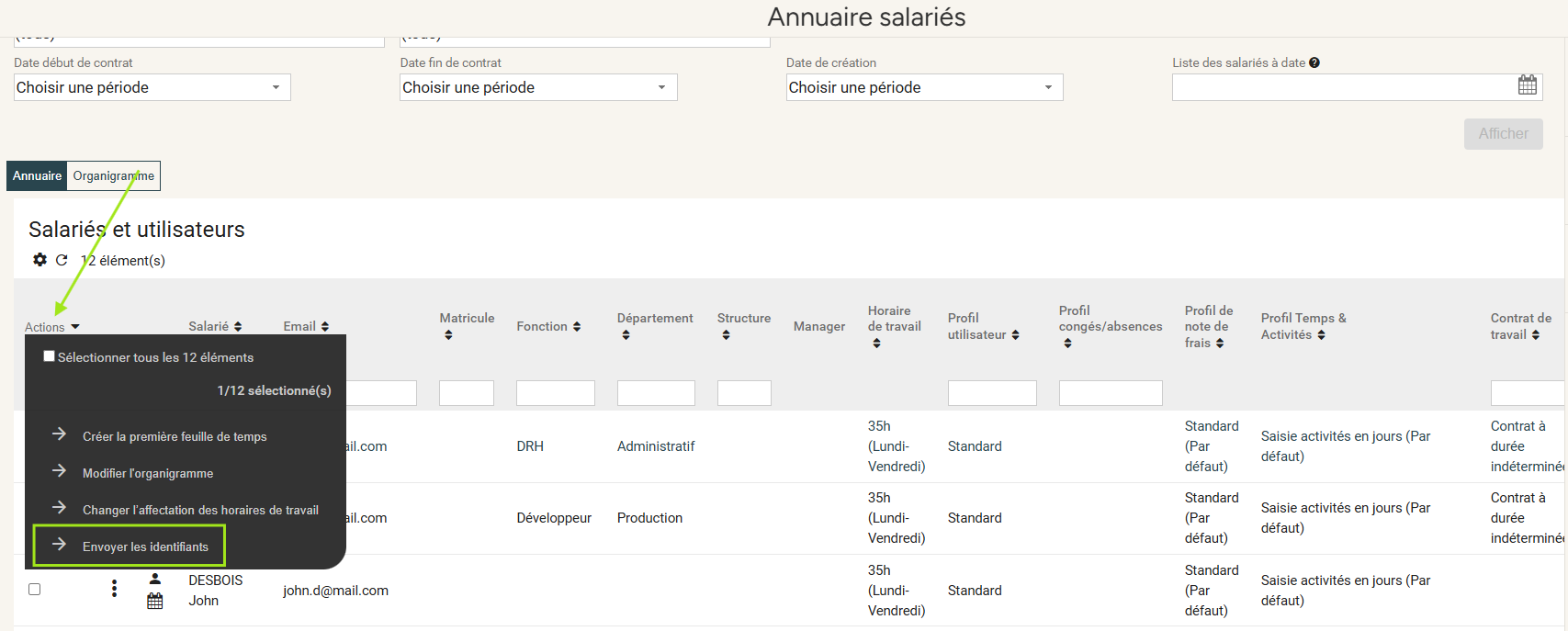Sort by Fonction column arrows
Viewport: 1568px width, 631px height.
coord(577,326)
